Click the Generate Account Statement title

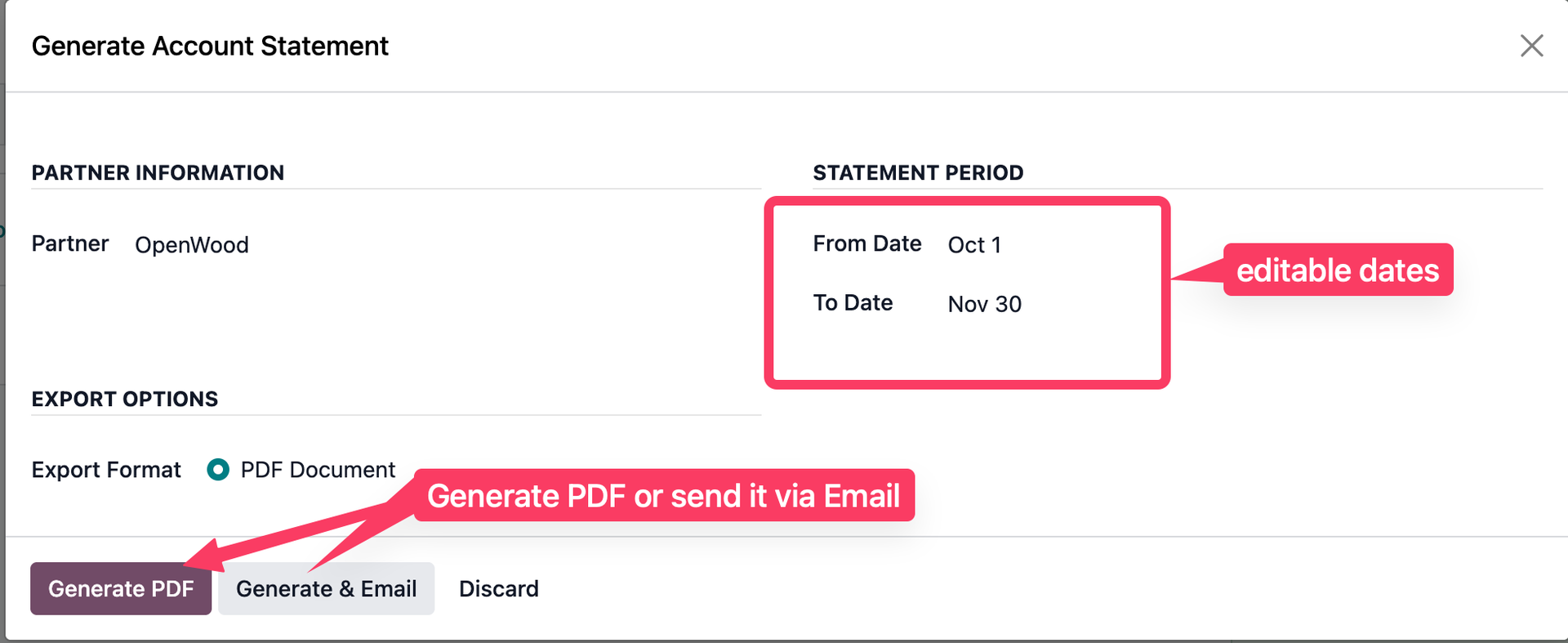210,46
